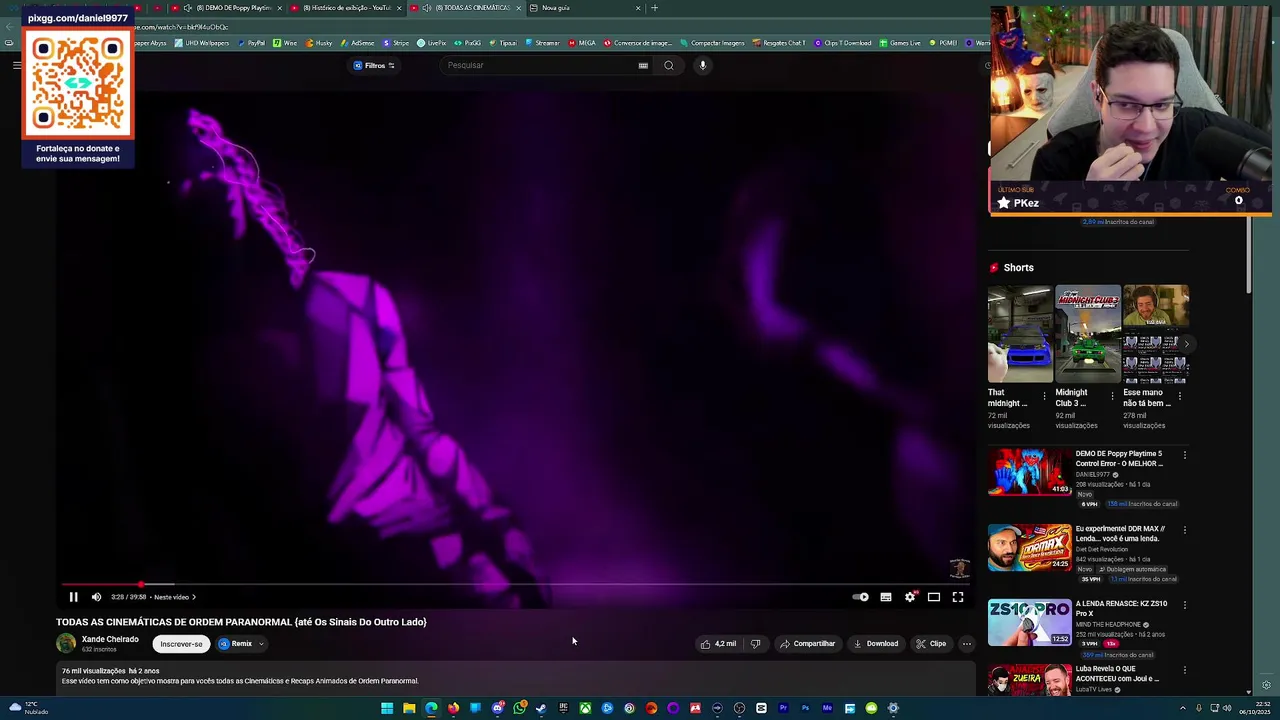
Task: Open the MEGA bookmark
Action: [x=582, y=43]
